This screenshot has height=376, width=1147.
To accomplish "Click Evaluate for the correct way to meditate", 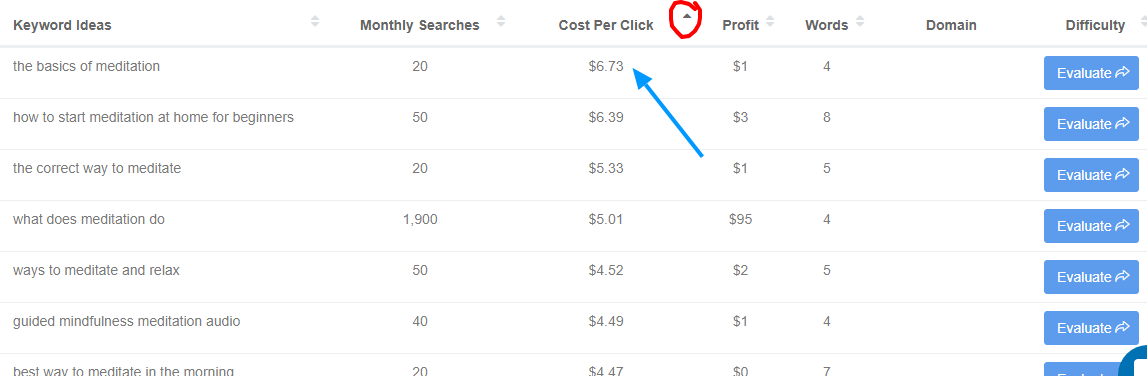I will coord(1091,175).
